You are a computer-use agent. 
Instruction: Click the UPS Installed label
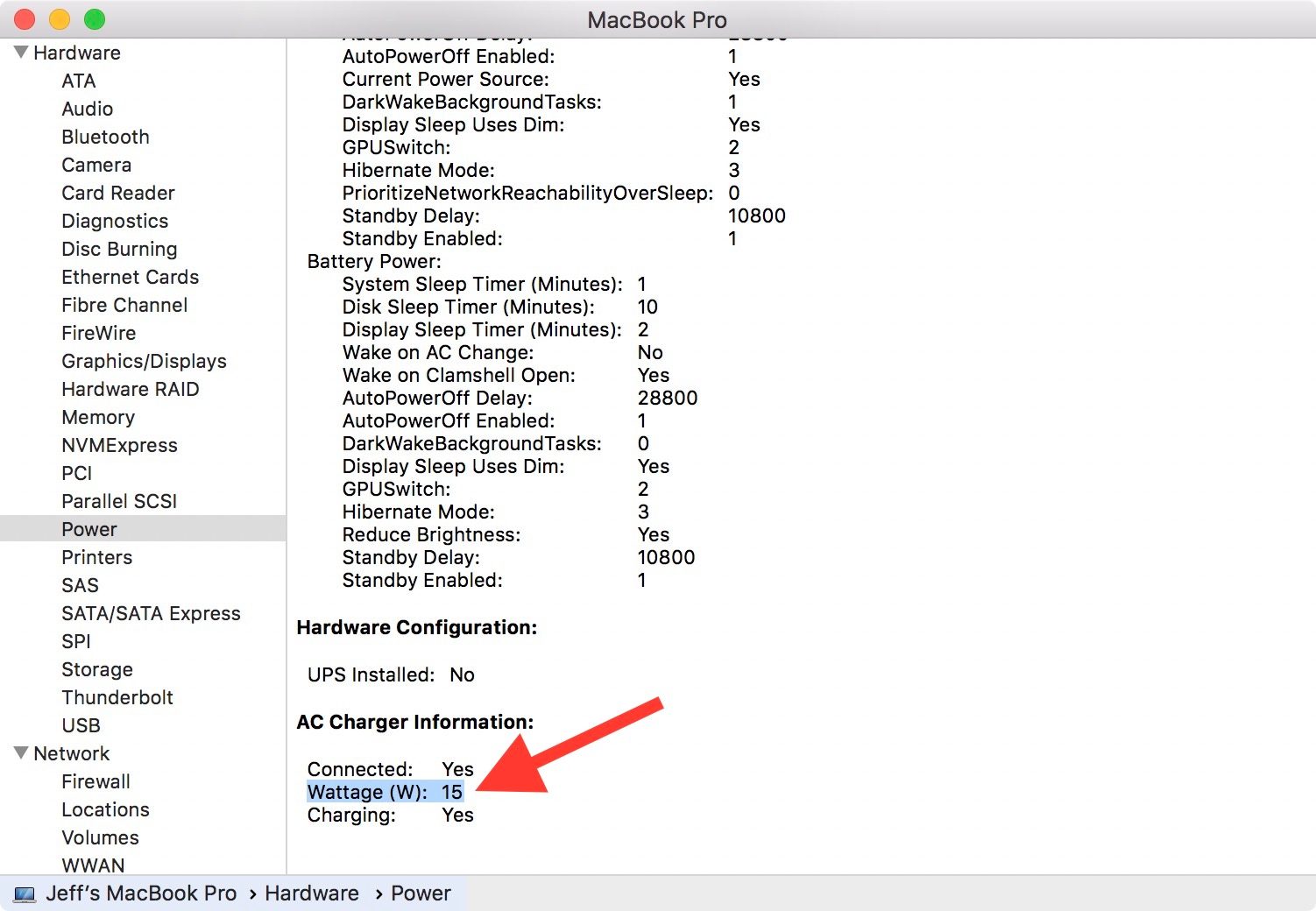[371, 674]
